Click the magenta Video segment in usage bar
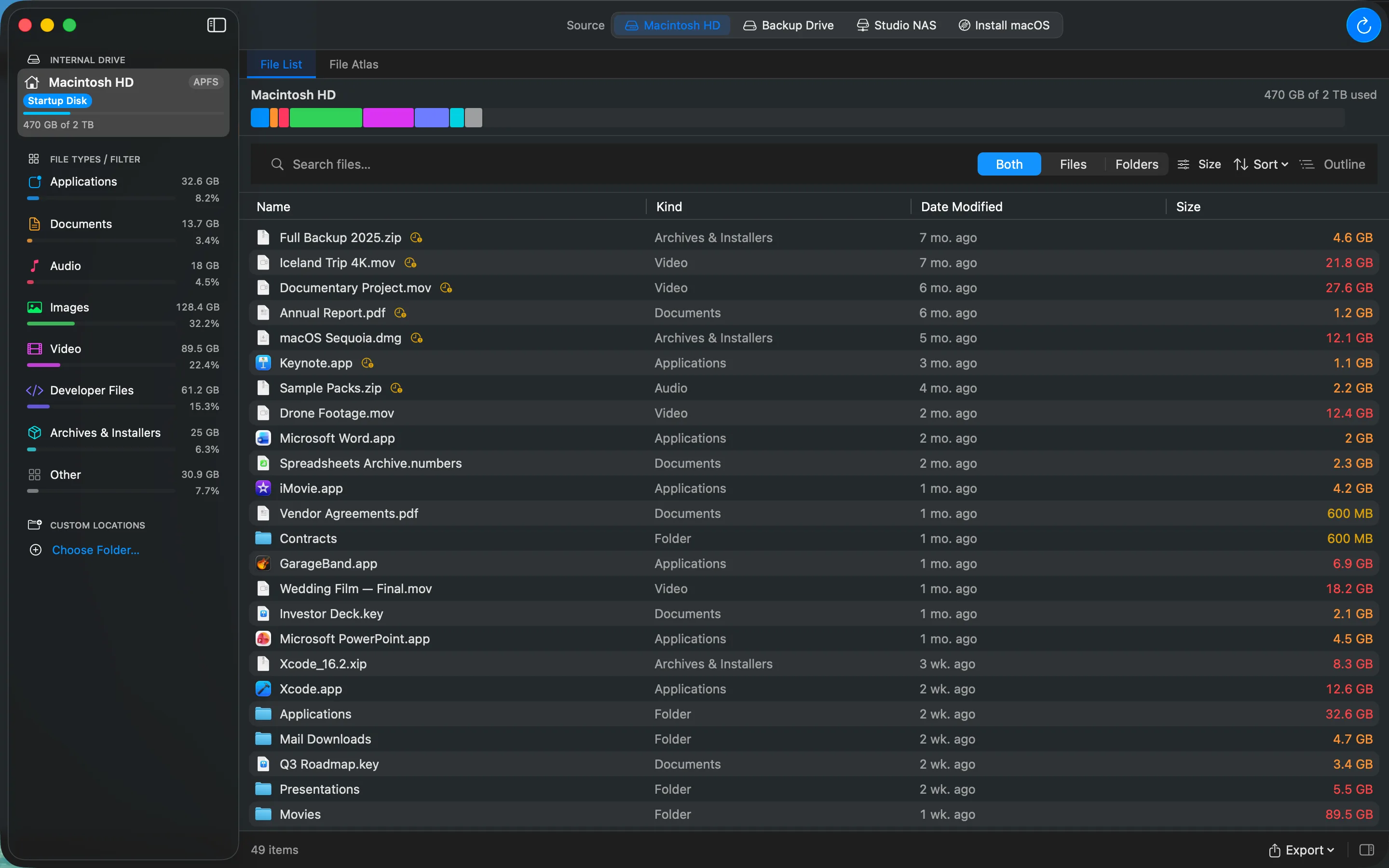 coord(388,118)
